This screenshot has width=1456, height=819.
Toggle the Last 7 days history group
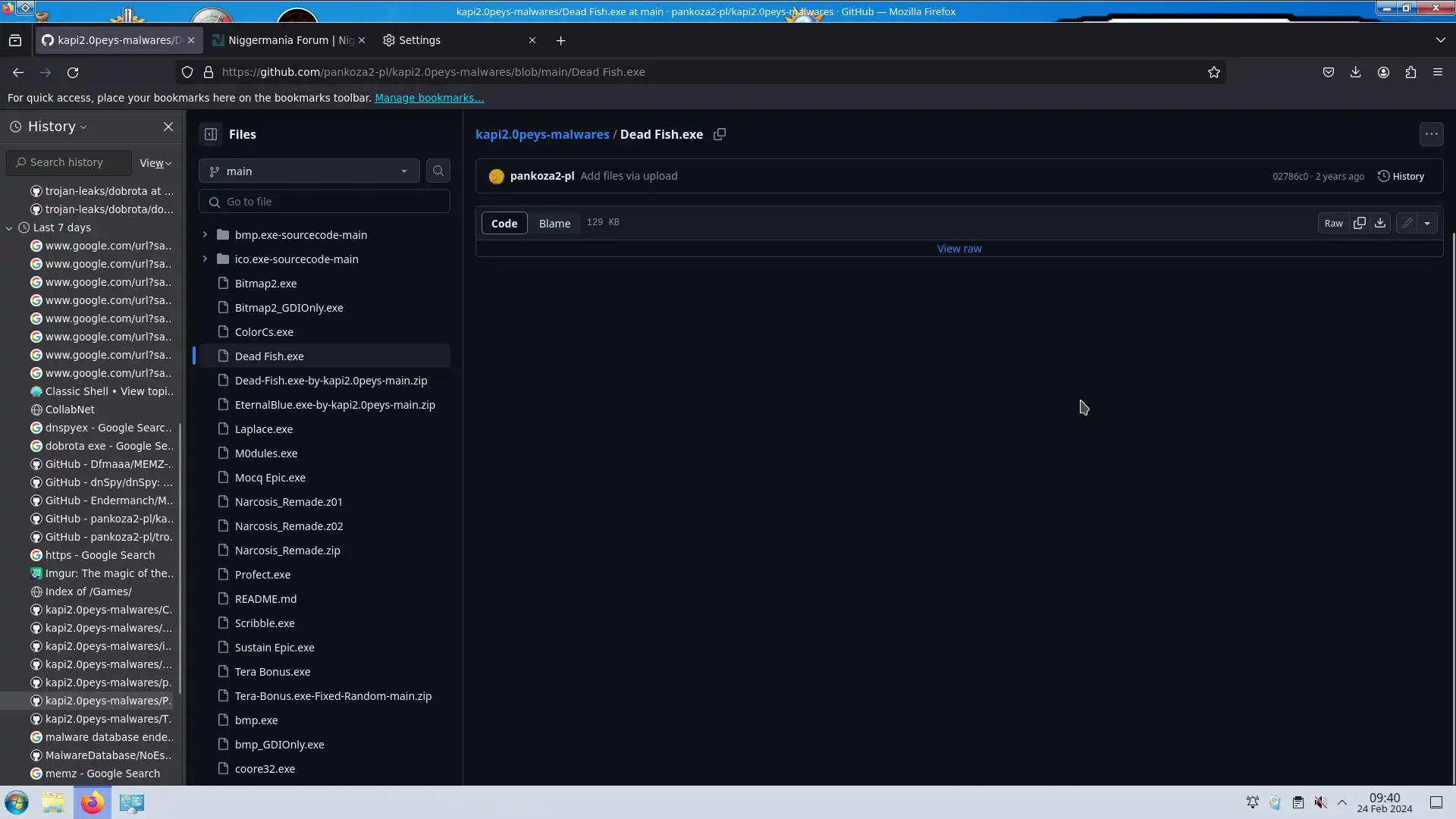pyautogui.click(x=9, y=227)
